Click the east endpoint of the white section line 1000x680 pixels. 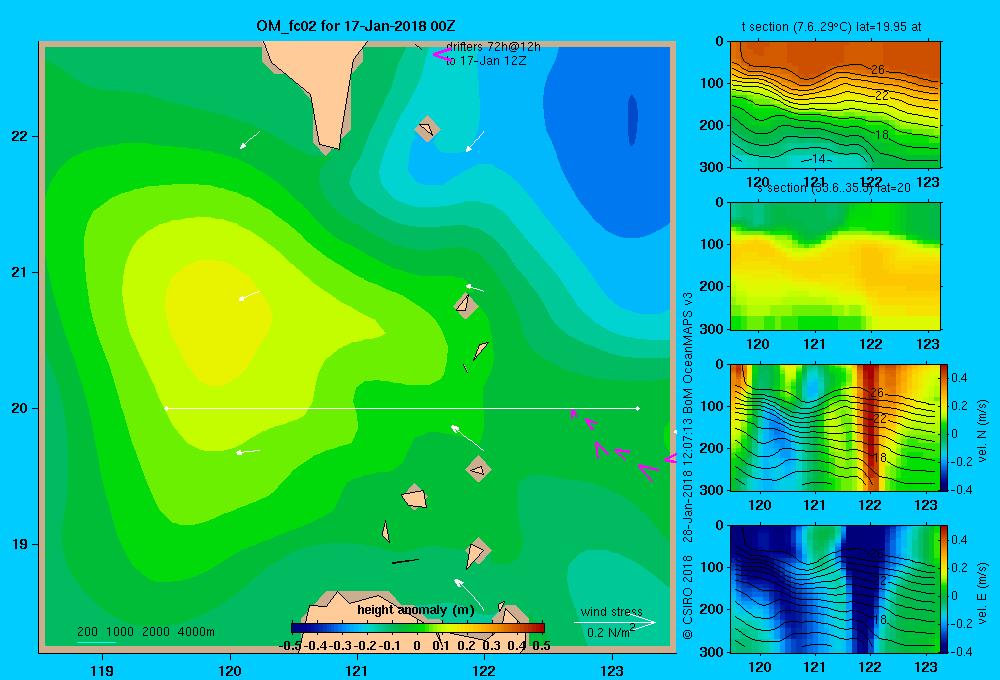(638, 408)
